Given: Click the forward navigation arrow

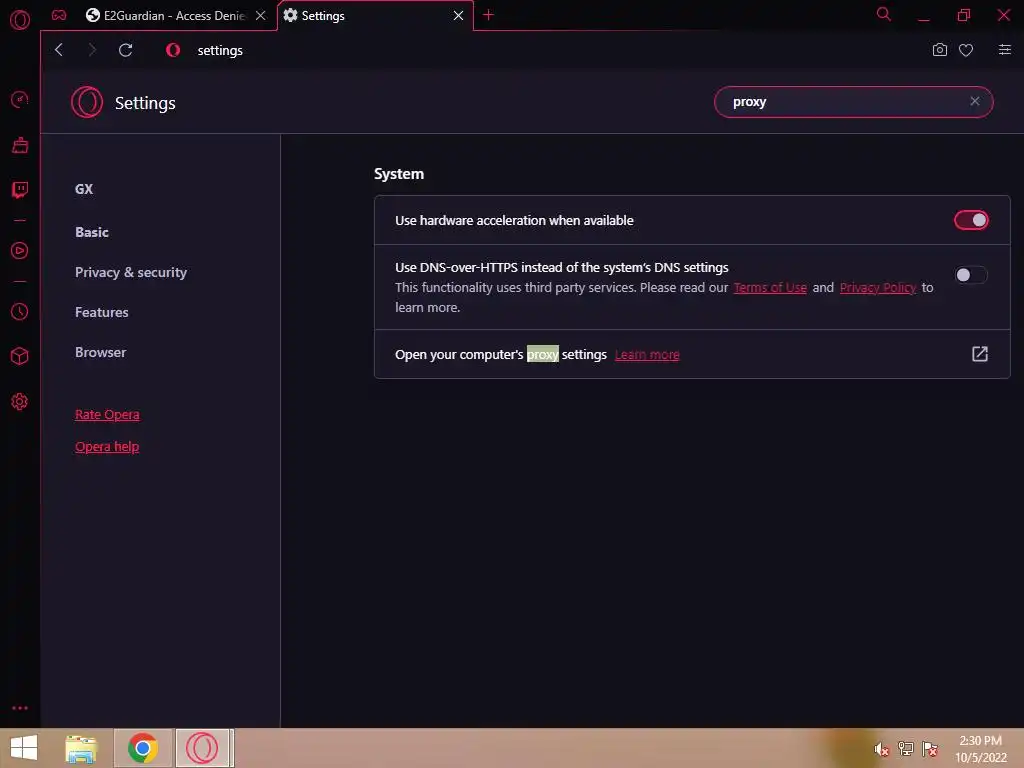Looking at the screenshot, I should point(92,50).
